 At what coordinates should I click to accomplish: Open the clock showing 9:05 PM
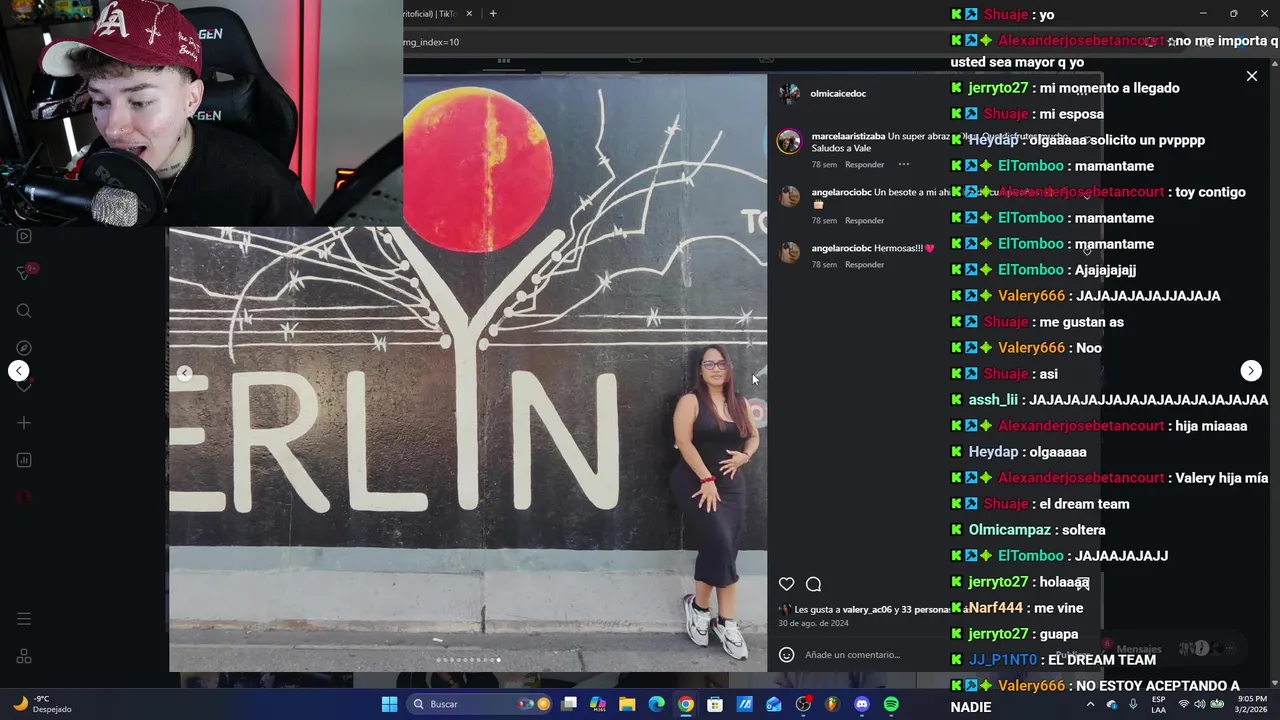[1252, 704]
